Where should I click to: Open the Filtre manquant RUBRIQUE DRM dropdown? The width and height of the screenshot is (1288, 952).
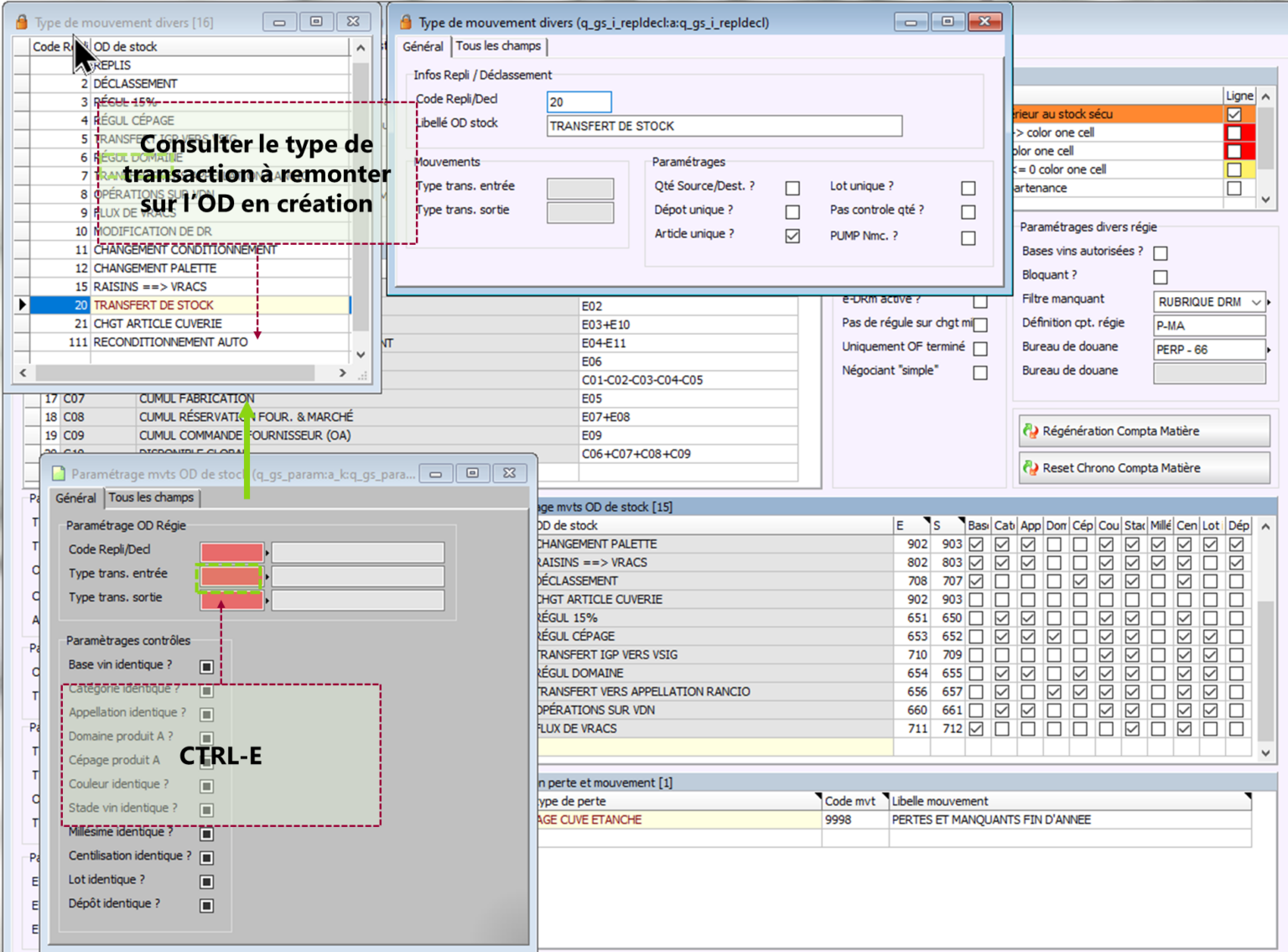click(1255, 302)
